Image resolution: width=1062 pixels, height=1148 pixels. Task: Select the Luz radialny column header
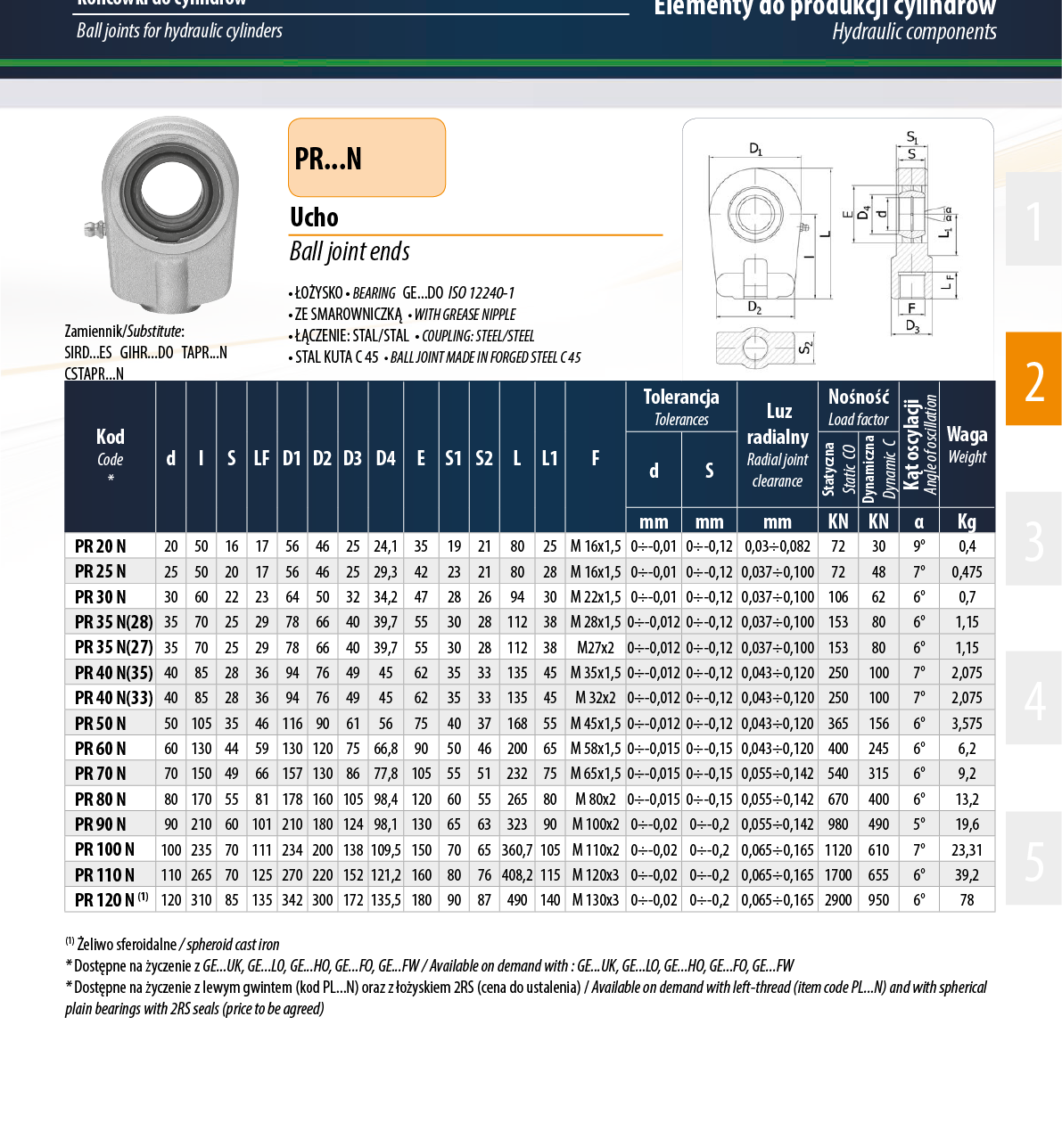(x=777, y=446)
